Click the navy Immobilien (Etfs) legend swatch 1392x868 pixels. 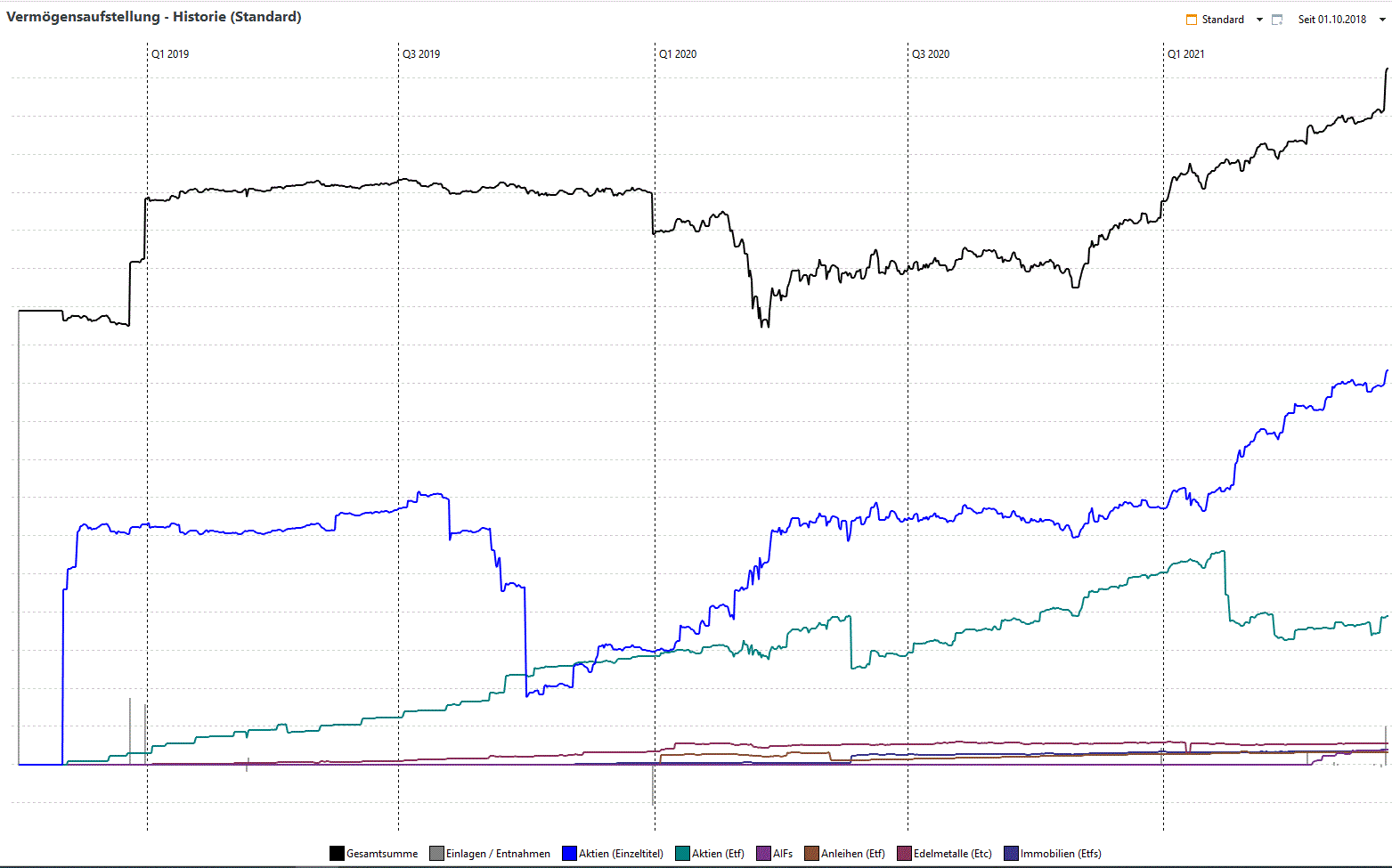1011,854
